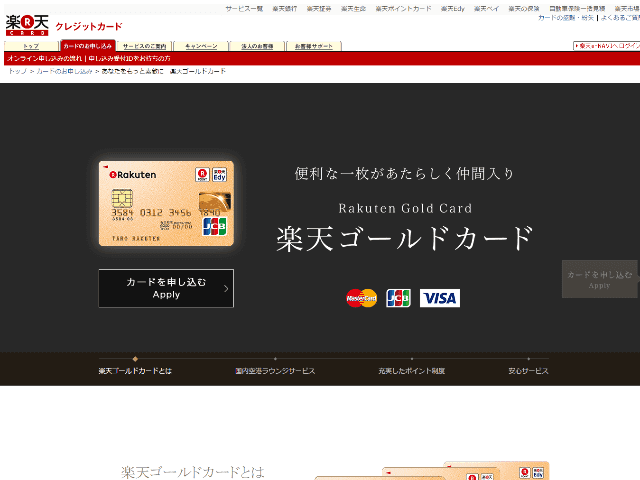The image size is (640, 480).
Task: Open the 楽天生命 link
Action: coord(353,8)
